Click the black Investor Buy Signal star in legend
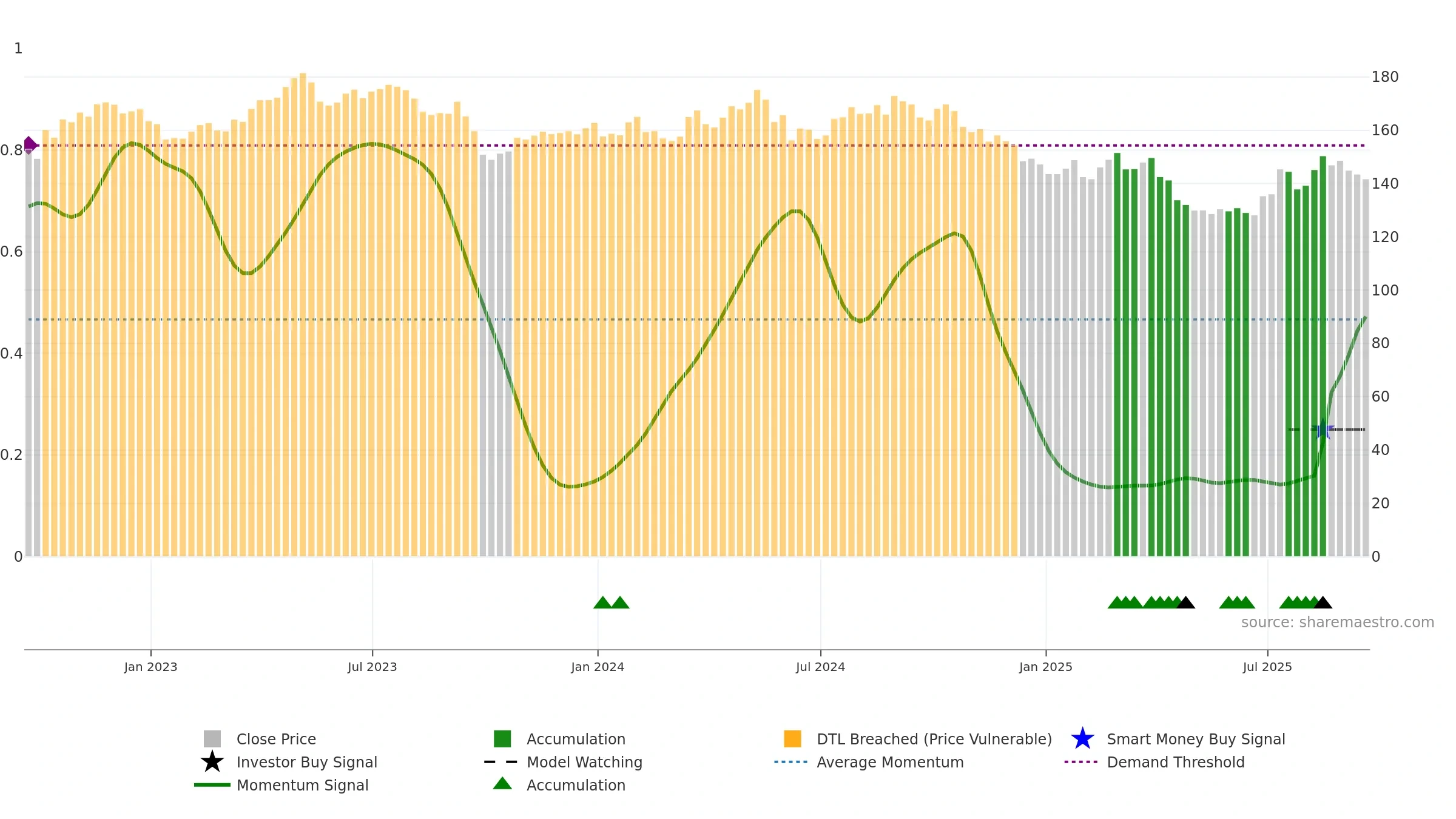Image resolution: width=1456 pixels, height=819 pixels. [212, 762]
